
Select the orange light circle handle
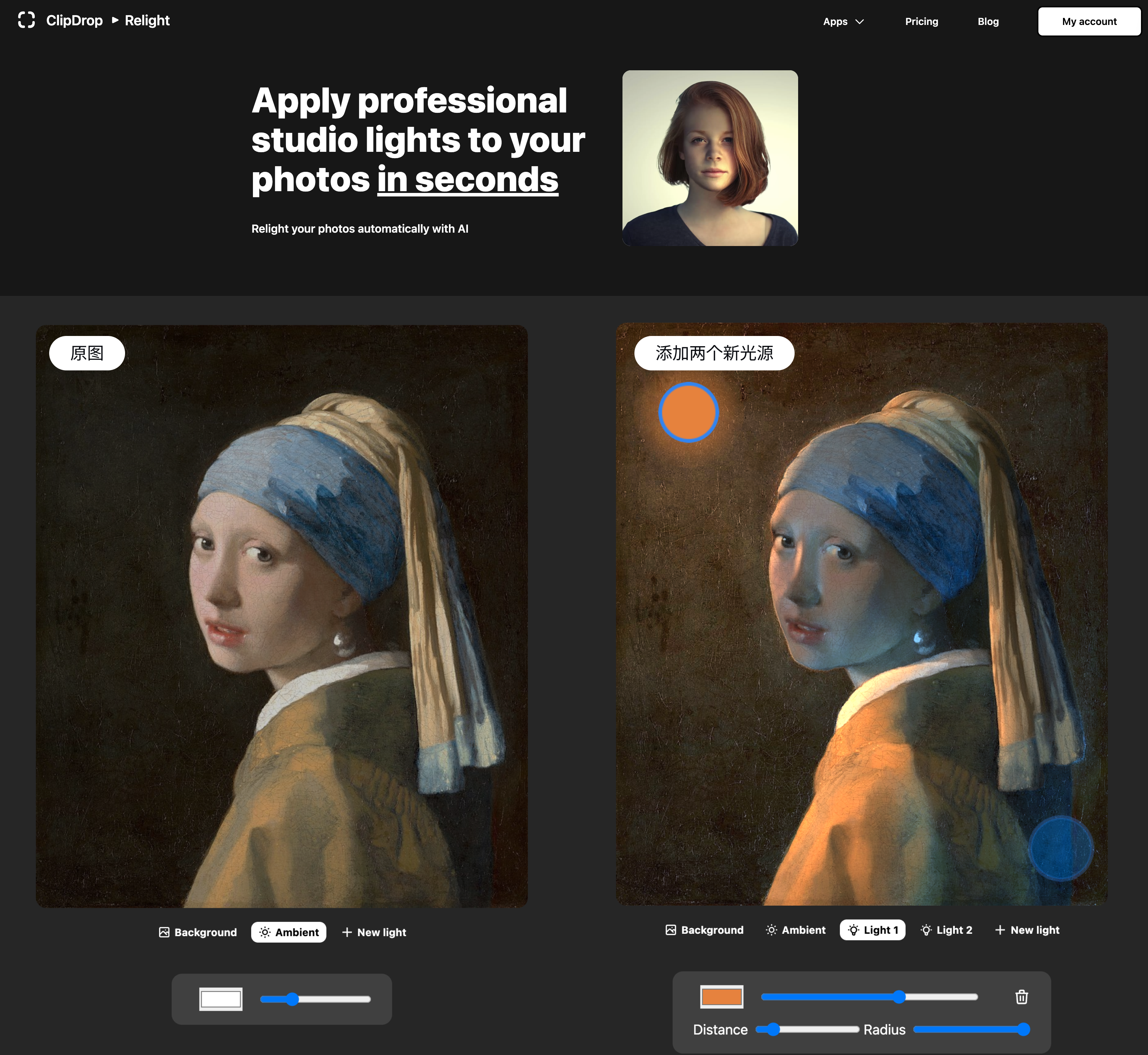[x=688, y=412]
